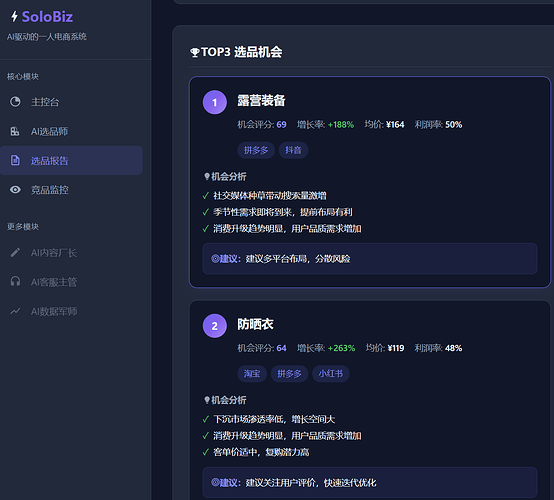Click the icon next to AI选品师
This screenshot has width=554, height=500.
(15, 131)
